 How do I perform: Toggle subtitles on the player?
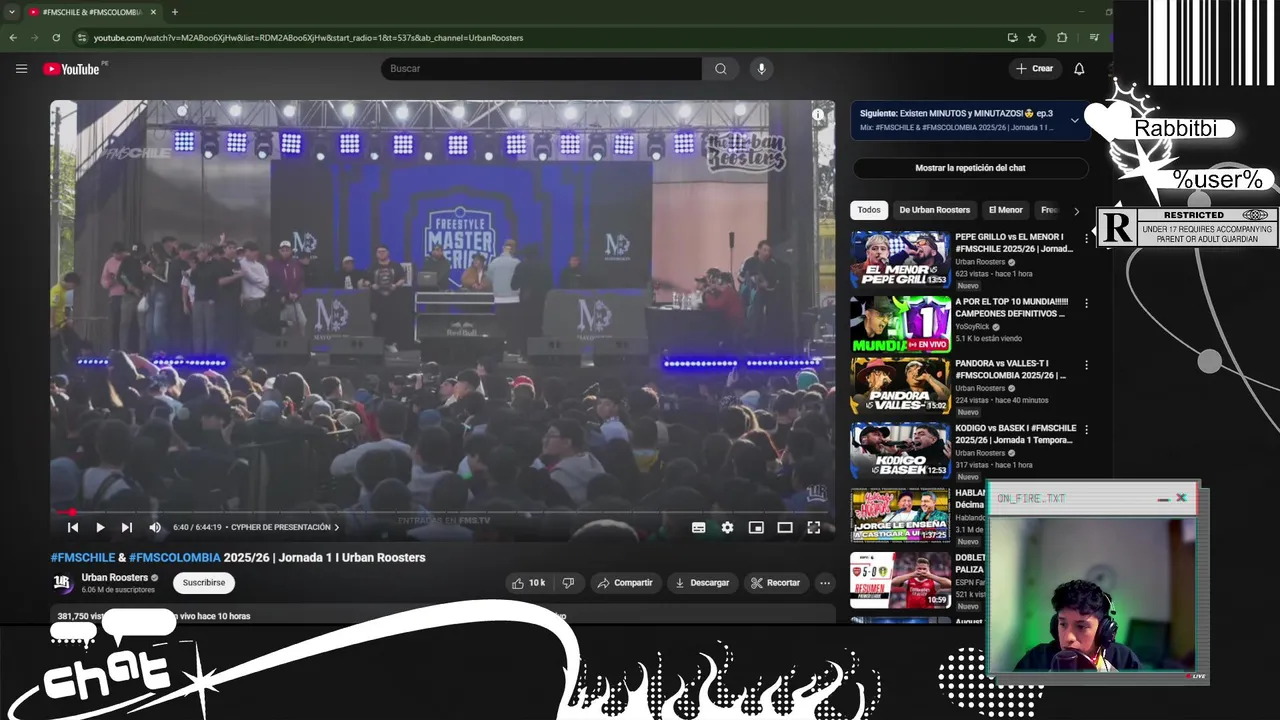[x=699, y=527]
